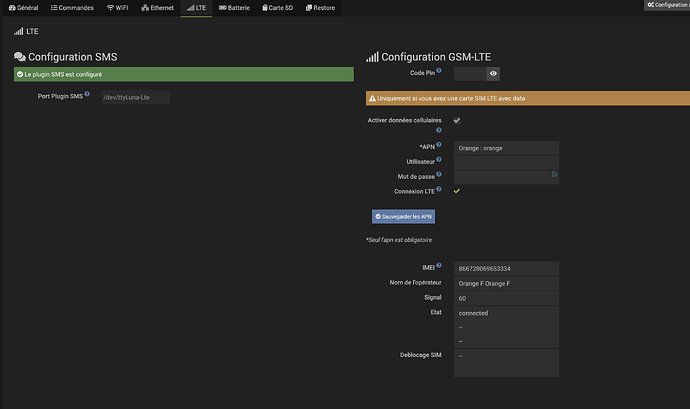
Task: Toggle Code Pin visibility eye icon
Action: point(493,74)
